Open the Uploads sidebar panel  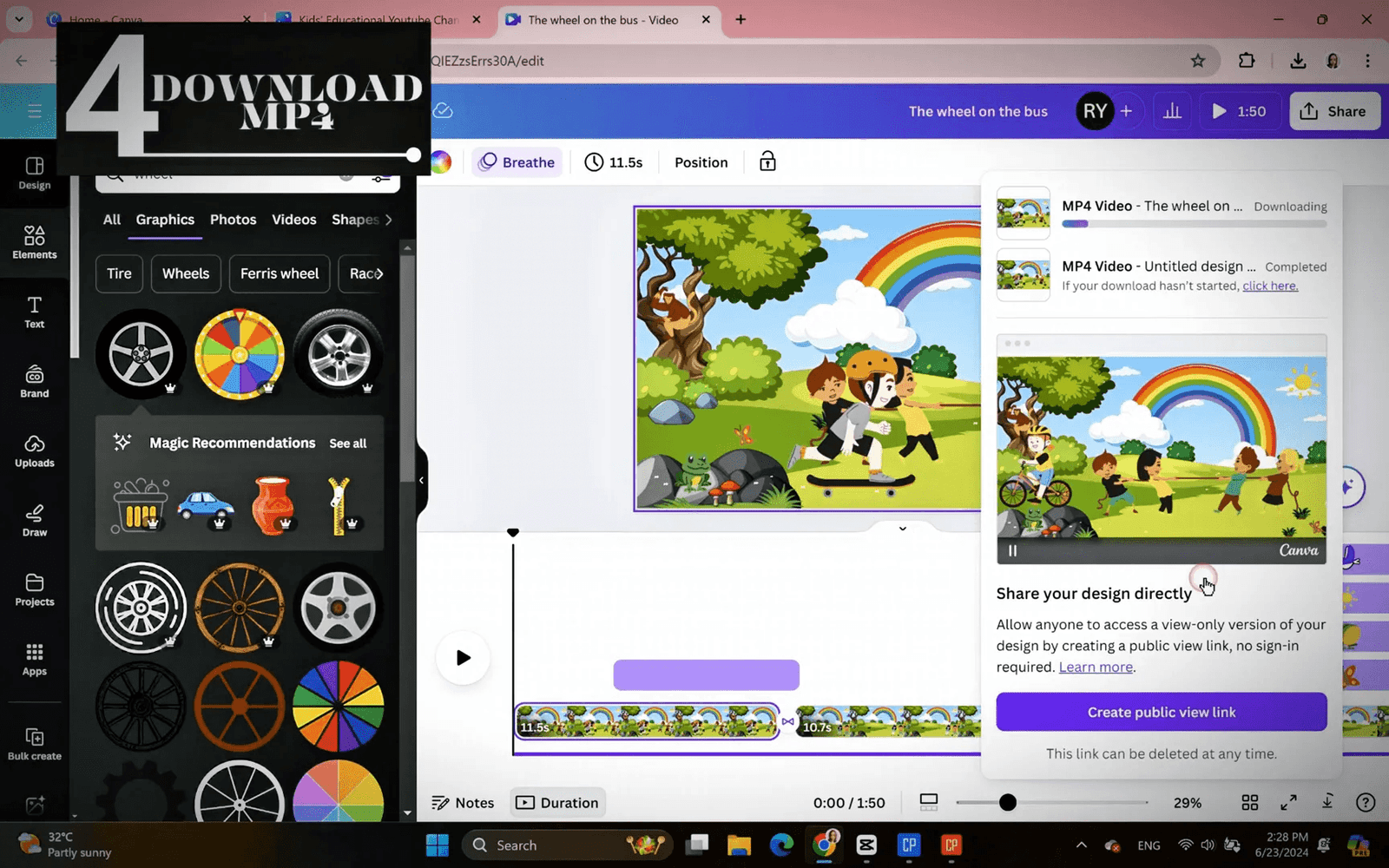pos(35,450)
